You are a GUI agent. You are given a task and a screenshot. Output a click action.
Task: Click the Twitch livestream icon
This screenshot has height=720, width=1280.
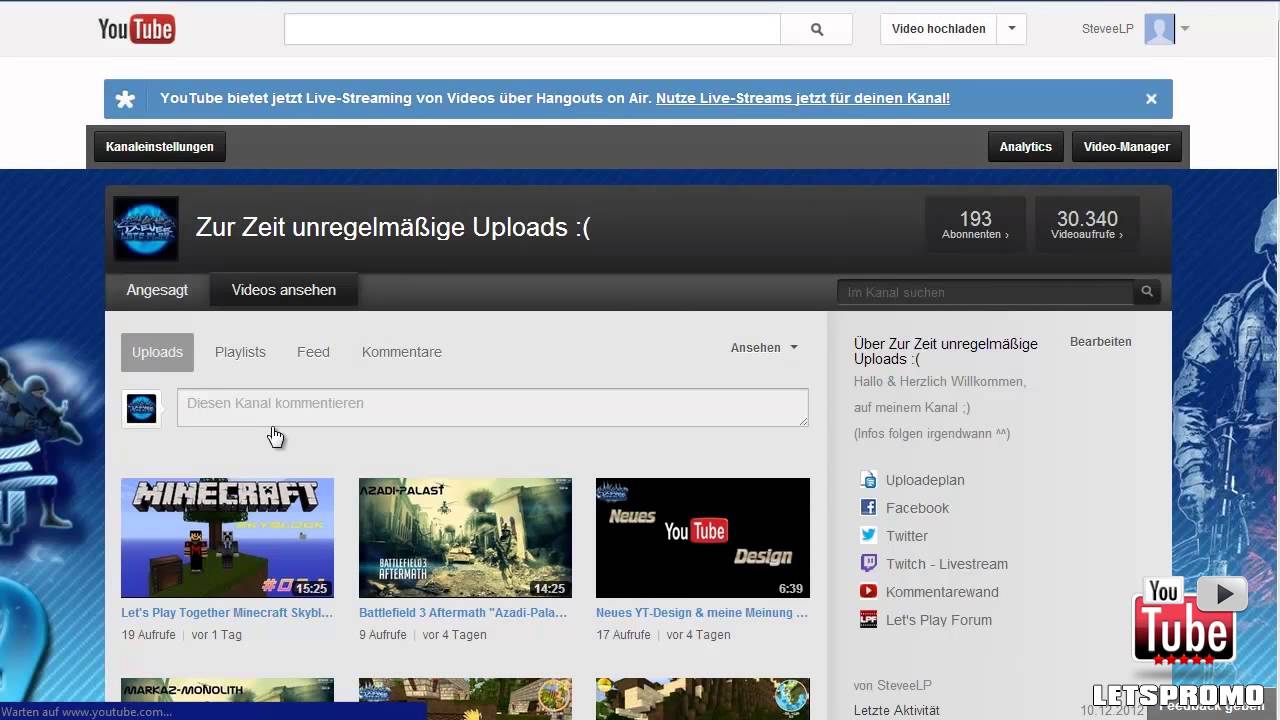[868, 564]
